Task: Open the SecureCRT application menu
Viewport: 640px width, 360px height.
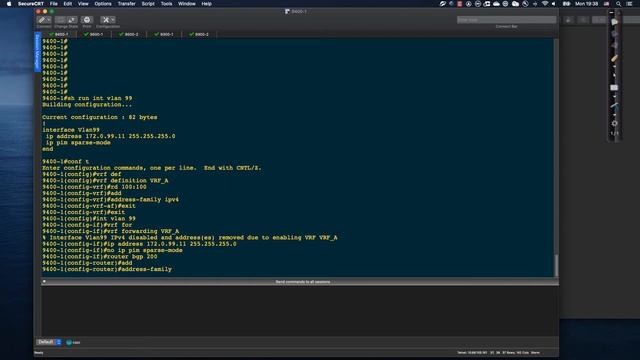Action: 31,4
